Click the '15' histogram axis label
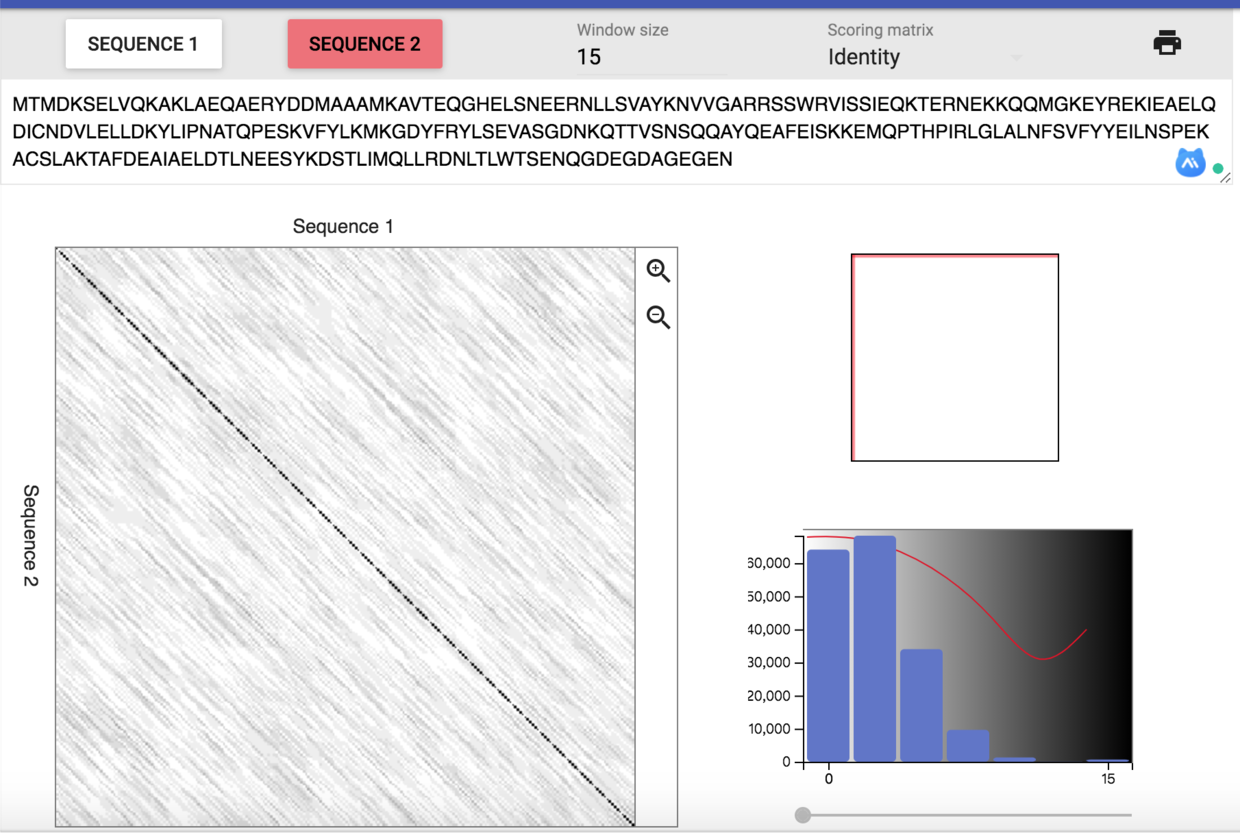The height and width of the screenshot is (833, 1240). click(1108, 779)
